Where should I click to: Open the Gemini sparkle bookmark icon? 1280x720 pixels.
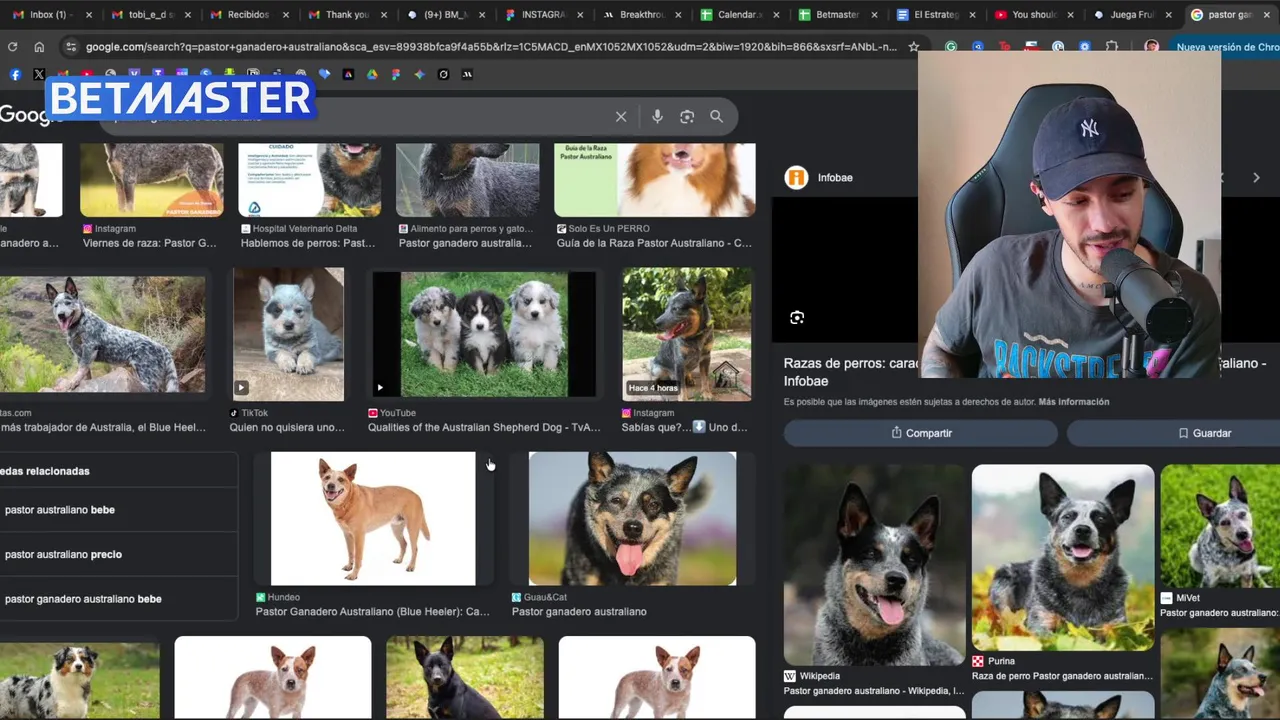[x=419, y=74]
